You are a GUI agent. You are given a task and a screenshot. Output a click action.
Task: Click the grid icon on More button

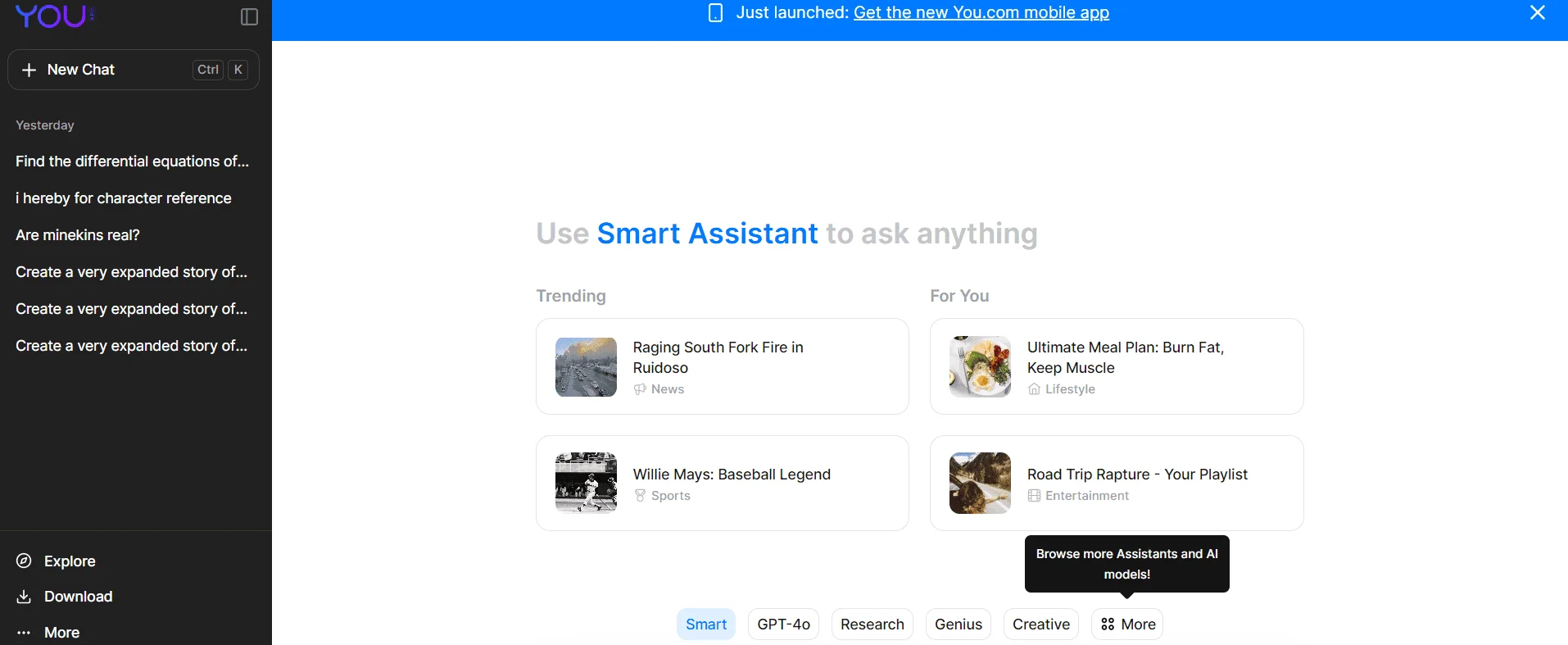[1108, 625]
